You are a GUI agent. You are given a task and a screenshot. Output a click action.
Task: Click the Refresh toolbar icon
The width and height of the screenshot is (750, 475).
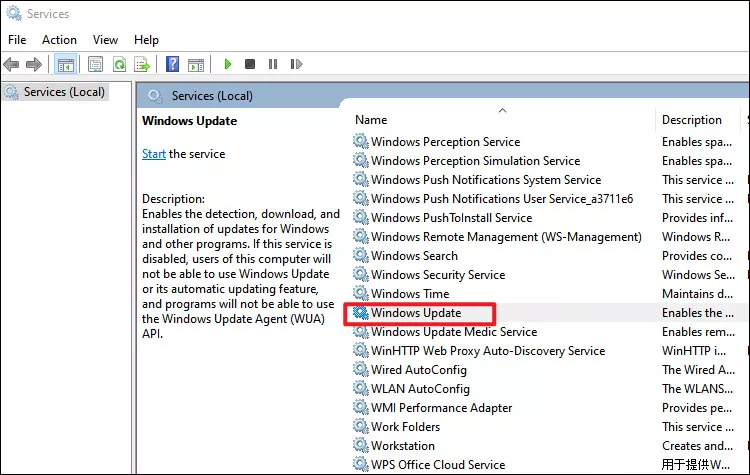(119, 64)
